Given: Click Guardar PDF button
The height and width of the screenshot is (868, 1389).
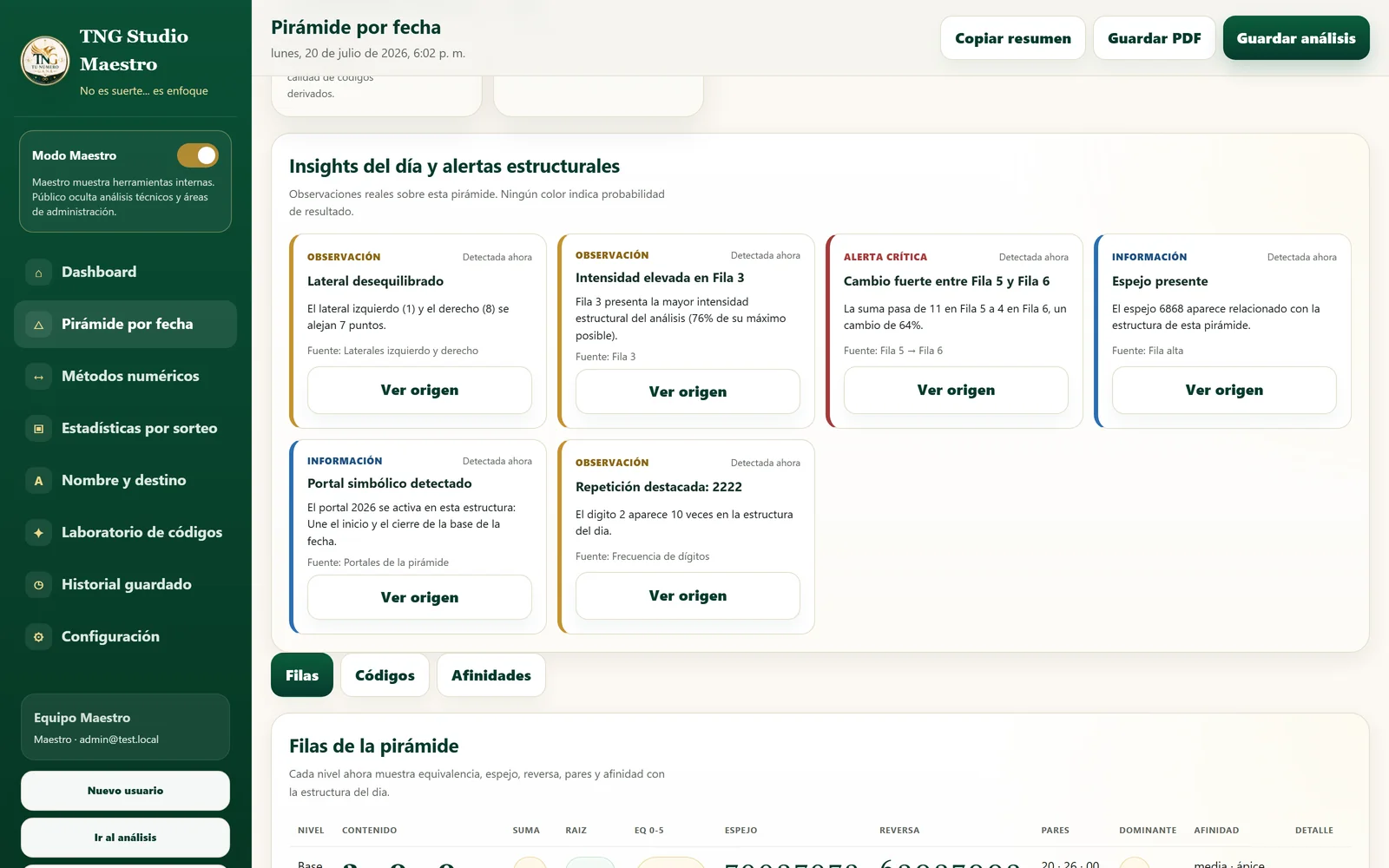Looking at the screenshot, I should coord(1155,38).
